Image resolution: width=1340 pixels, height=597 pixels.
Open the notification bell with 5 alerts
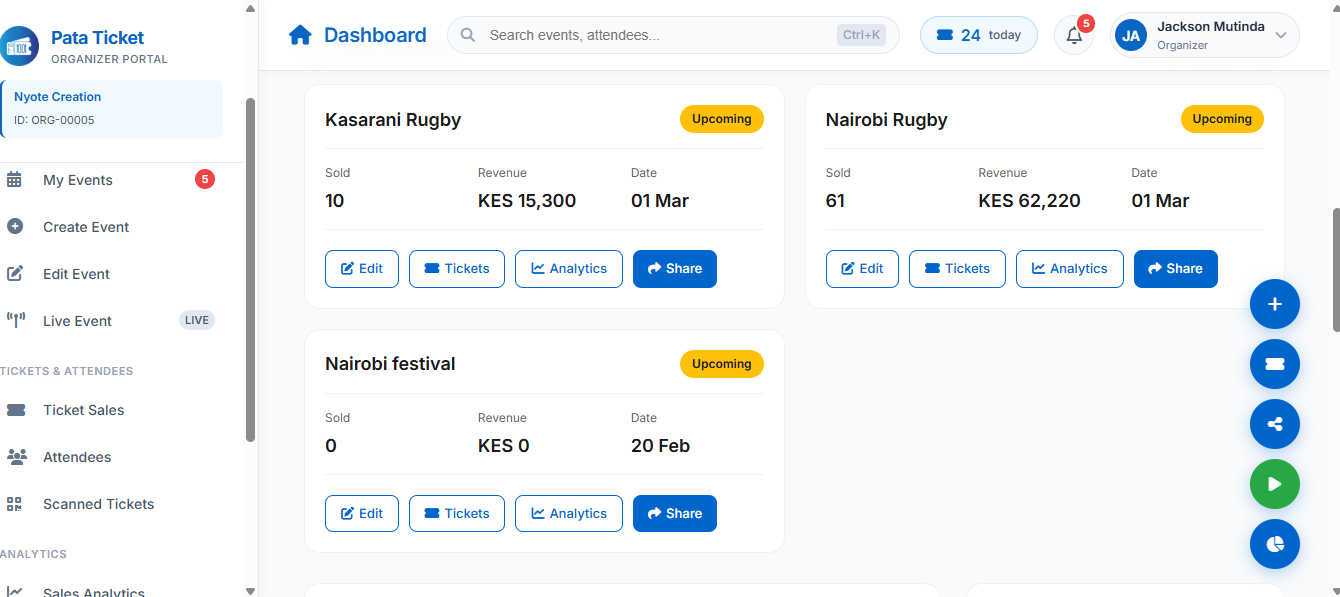(1073, 35)
